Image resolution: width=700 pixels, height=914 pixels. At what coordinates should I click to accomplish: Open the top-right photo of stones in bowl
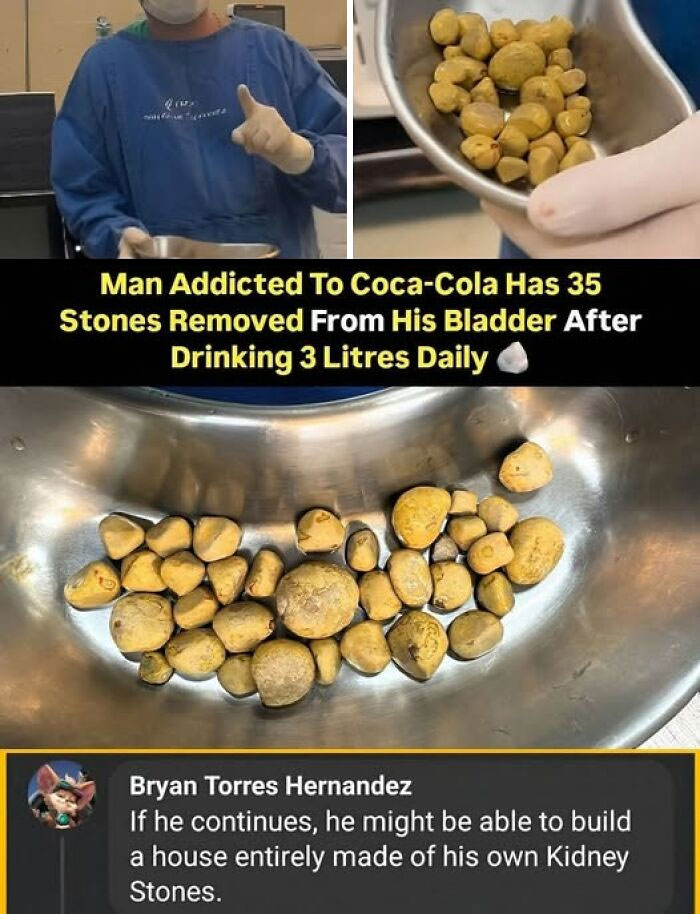tap(527, 129)
